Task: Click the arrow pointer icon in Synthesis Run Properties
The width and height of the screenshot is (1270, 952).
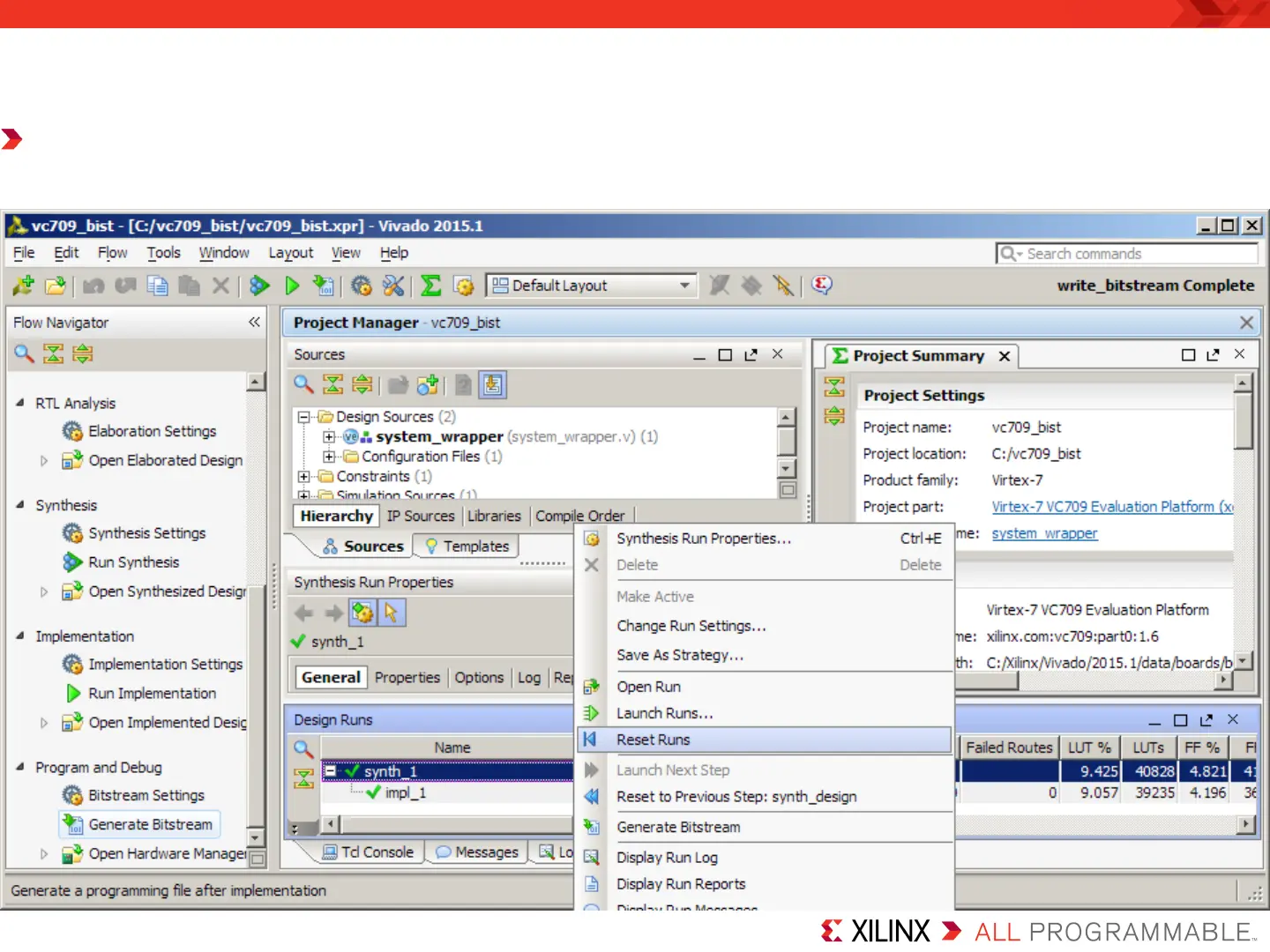Action: point(391,613)
